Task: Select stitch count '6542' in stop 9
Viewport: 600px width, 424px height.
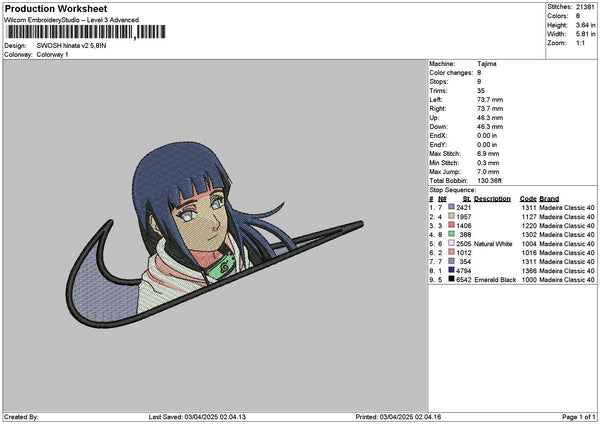Action: pyautogui.click(x=464, y=280)
